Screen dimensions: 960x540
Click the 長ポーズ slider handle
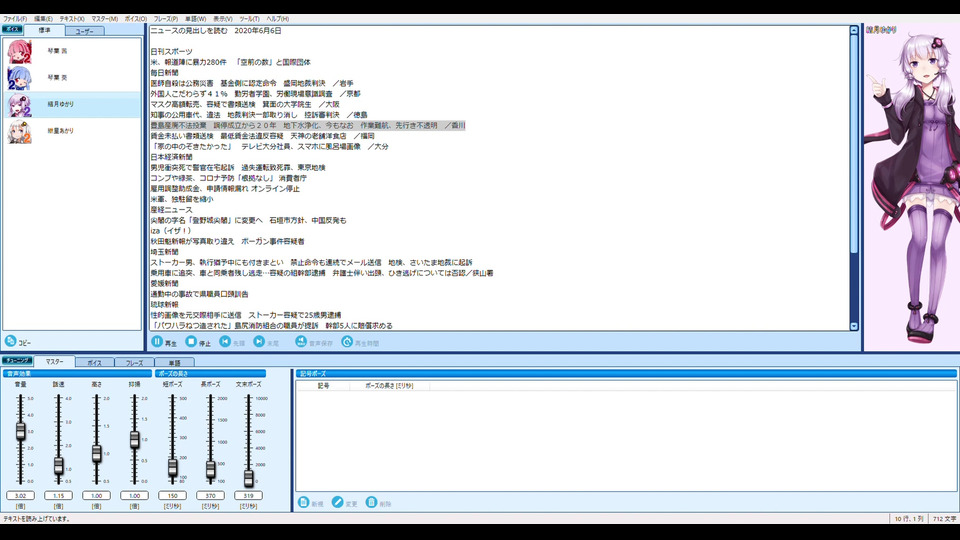(211, 469)
